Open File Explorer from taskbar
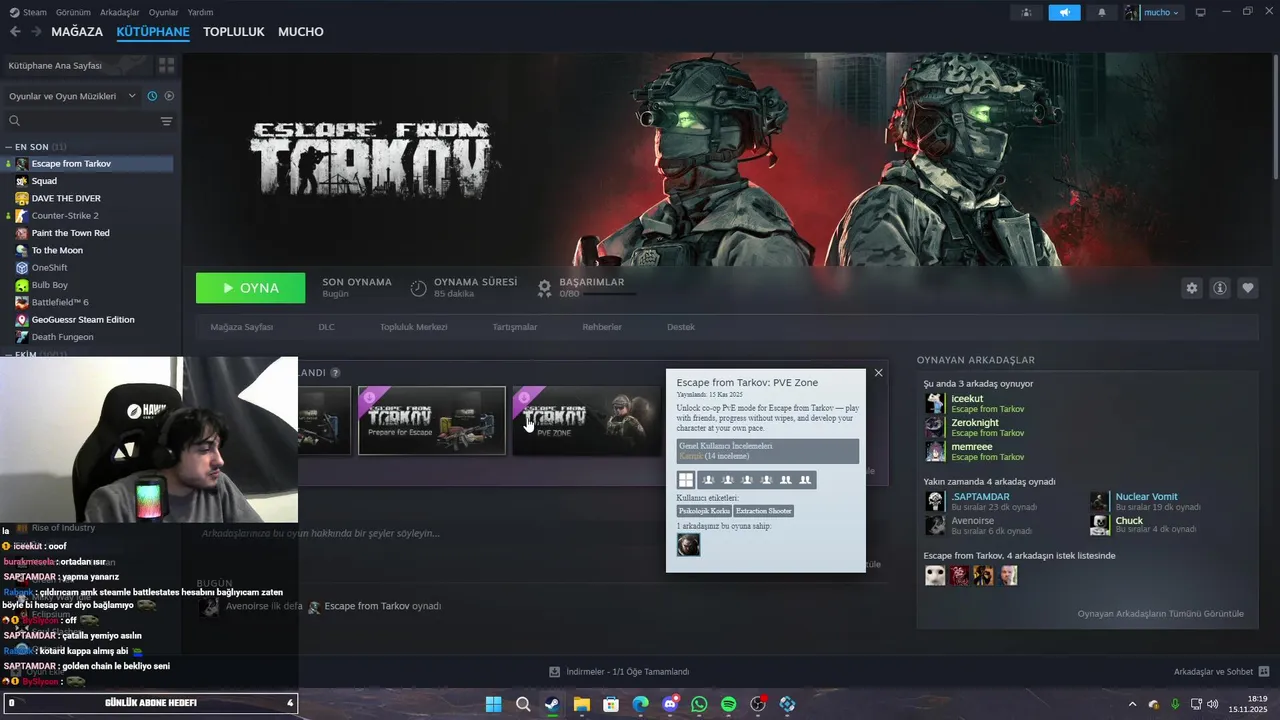The image size is (1280, 720). click(581, 704)
